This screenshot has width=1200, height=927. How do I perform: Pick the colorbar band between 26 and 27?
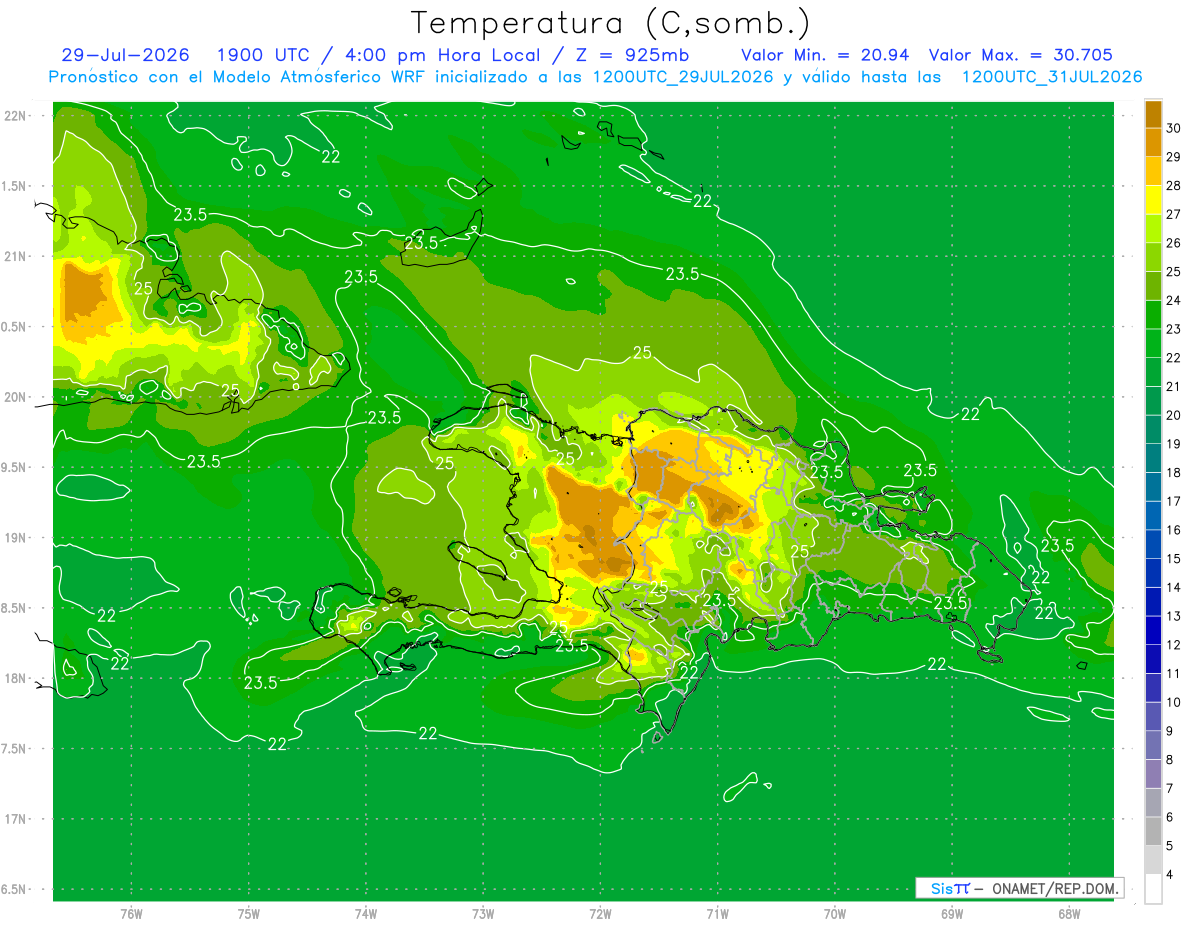[1153, 229]
